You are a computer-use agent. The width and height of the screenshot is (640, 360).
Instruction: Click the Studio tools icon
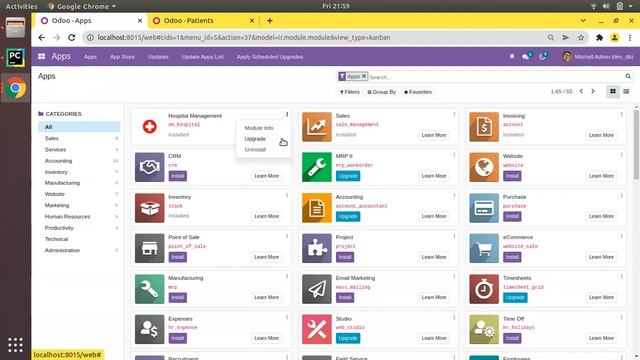click(x=317, y=329)
